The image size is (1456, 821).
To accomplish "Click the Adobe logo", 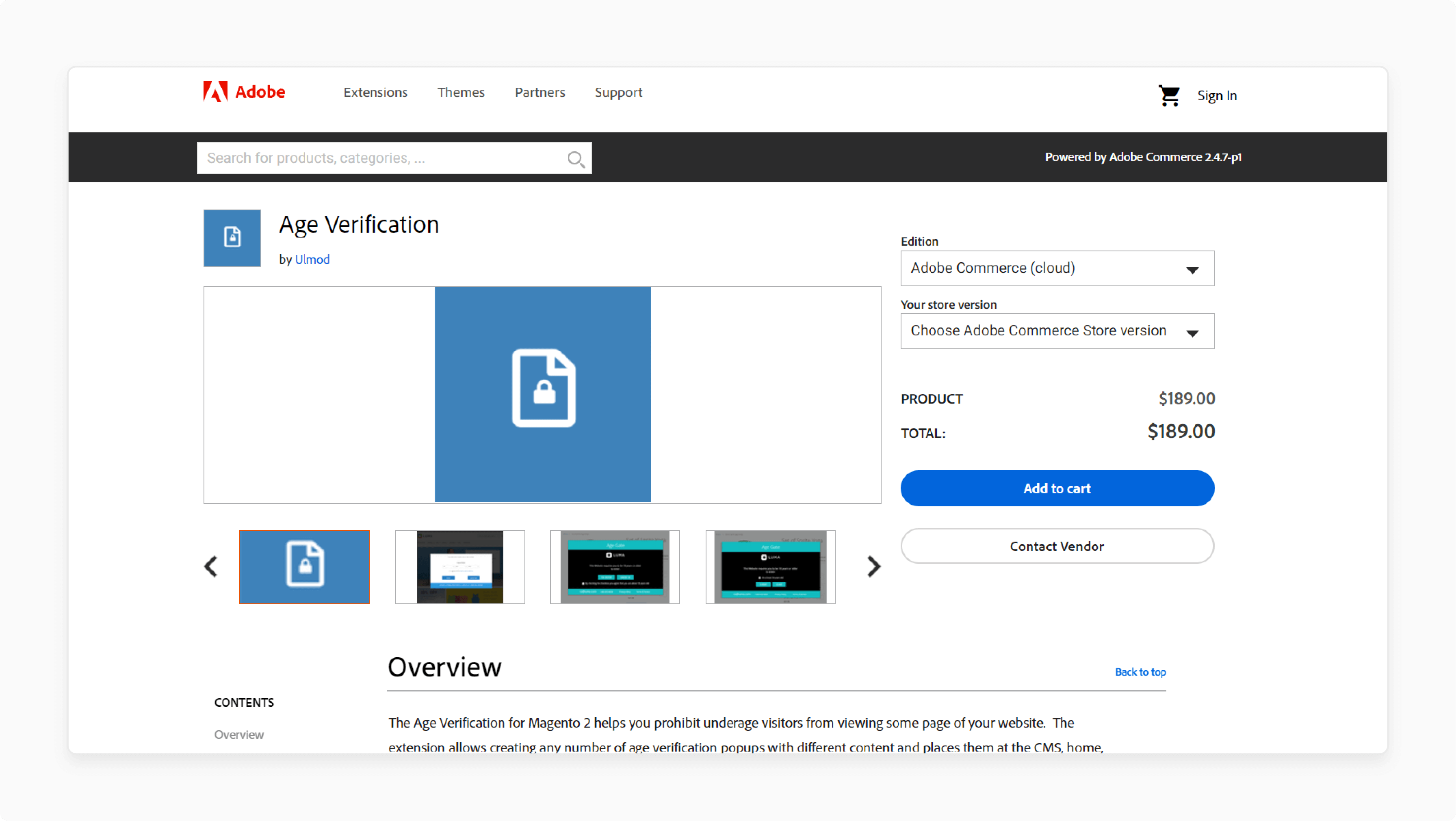I will [244, 91].
